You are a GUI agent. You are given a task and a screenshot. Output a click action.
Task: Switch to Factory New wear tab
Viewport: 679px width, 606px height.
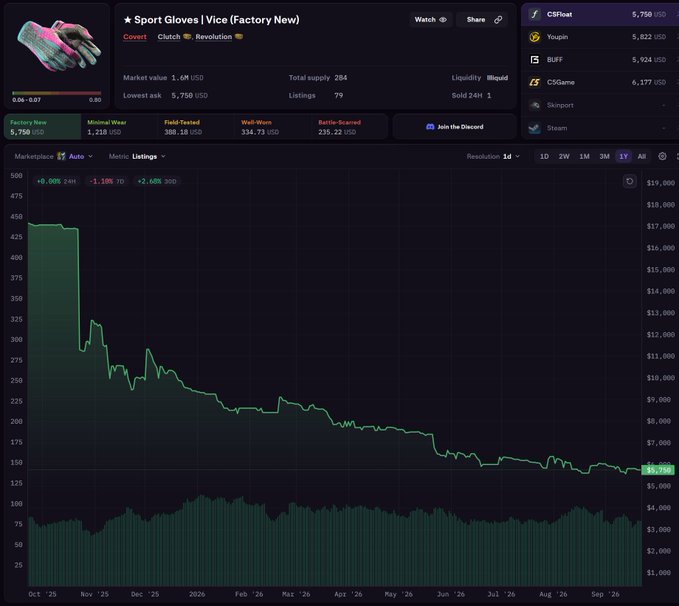pos(43,127)
